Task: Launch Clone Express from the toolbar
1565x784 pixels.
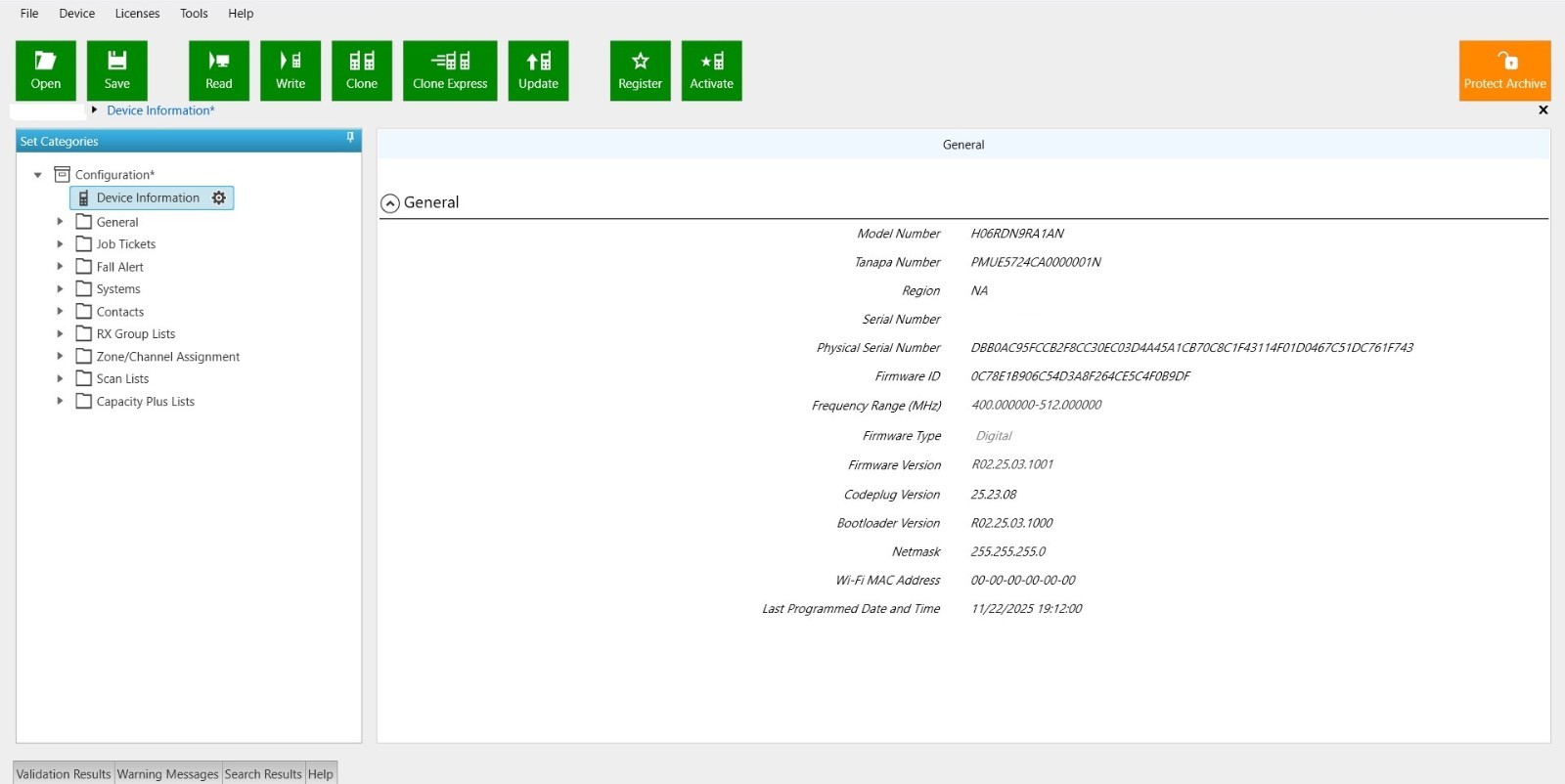Action: [449, 70]
